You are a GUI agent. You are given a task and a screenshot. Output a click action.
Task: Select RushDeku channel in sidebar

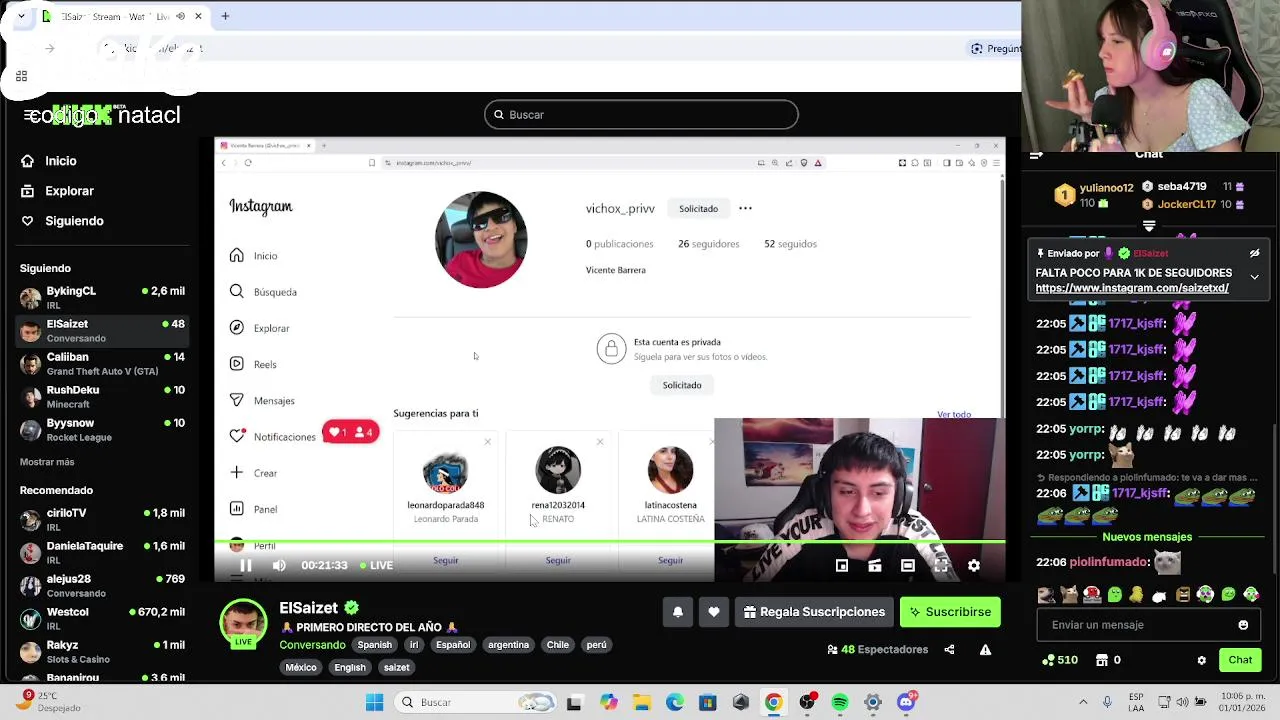pos(101,397)
